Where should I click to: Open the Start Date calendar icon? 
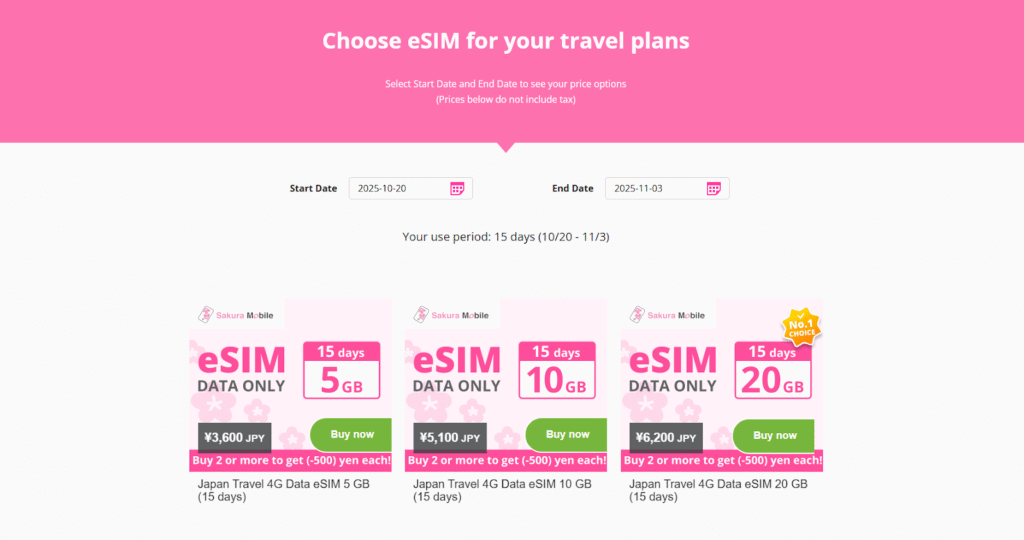point(457,188)
